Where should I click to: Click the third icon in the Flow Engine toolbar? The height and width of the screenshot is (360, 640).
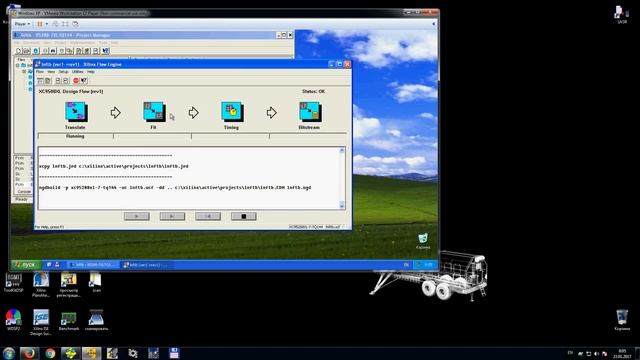coord(58,81)
